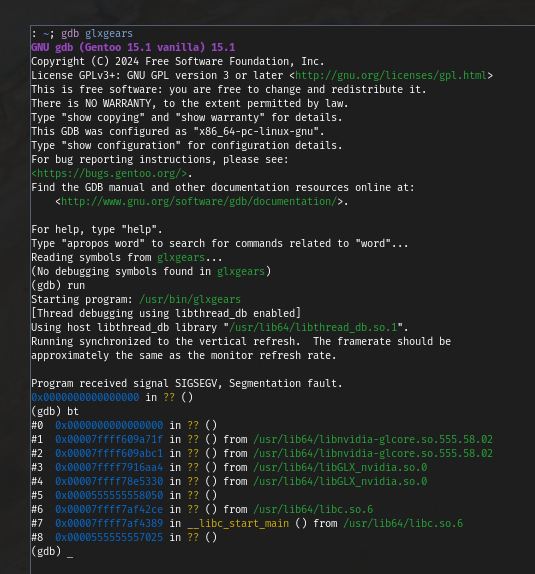Image resolution: width=535 pixels, height=574 pixels.
Task: Click the purple GNU gdb version header
Action: click(x=133, y=48)
